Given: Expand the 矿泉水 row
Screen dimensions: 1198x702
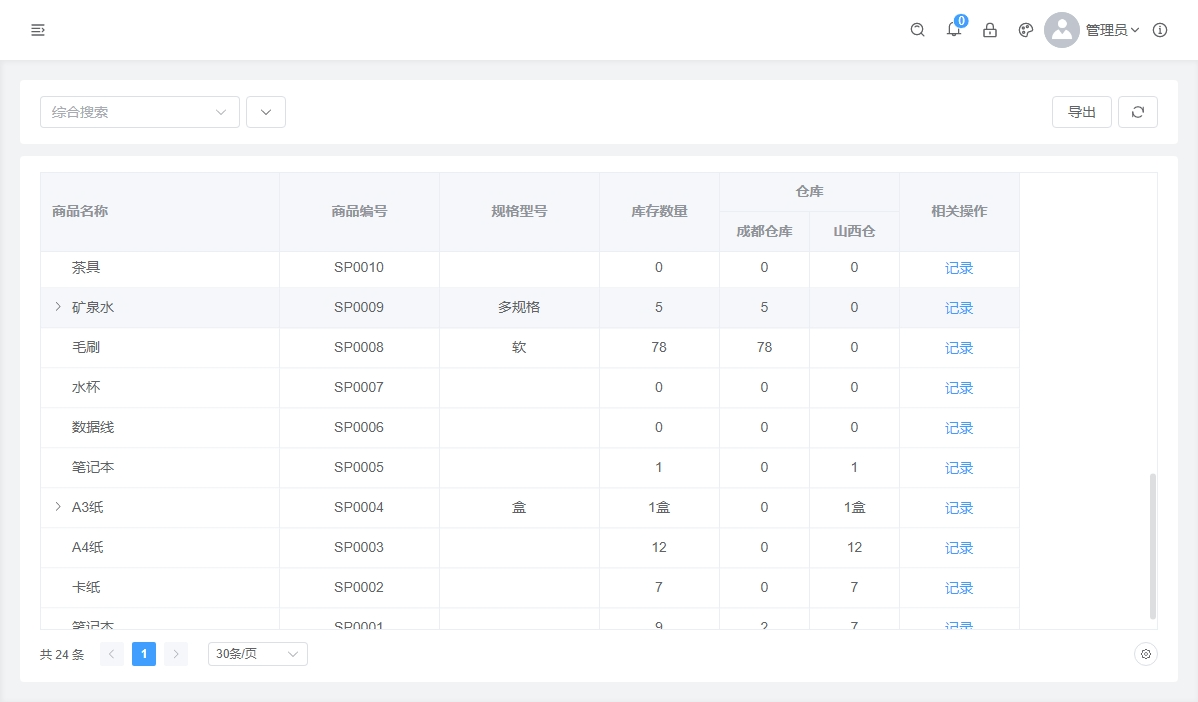Looking at the screenshot, I should click(x=58, y=307).
